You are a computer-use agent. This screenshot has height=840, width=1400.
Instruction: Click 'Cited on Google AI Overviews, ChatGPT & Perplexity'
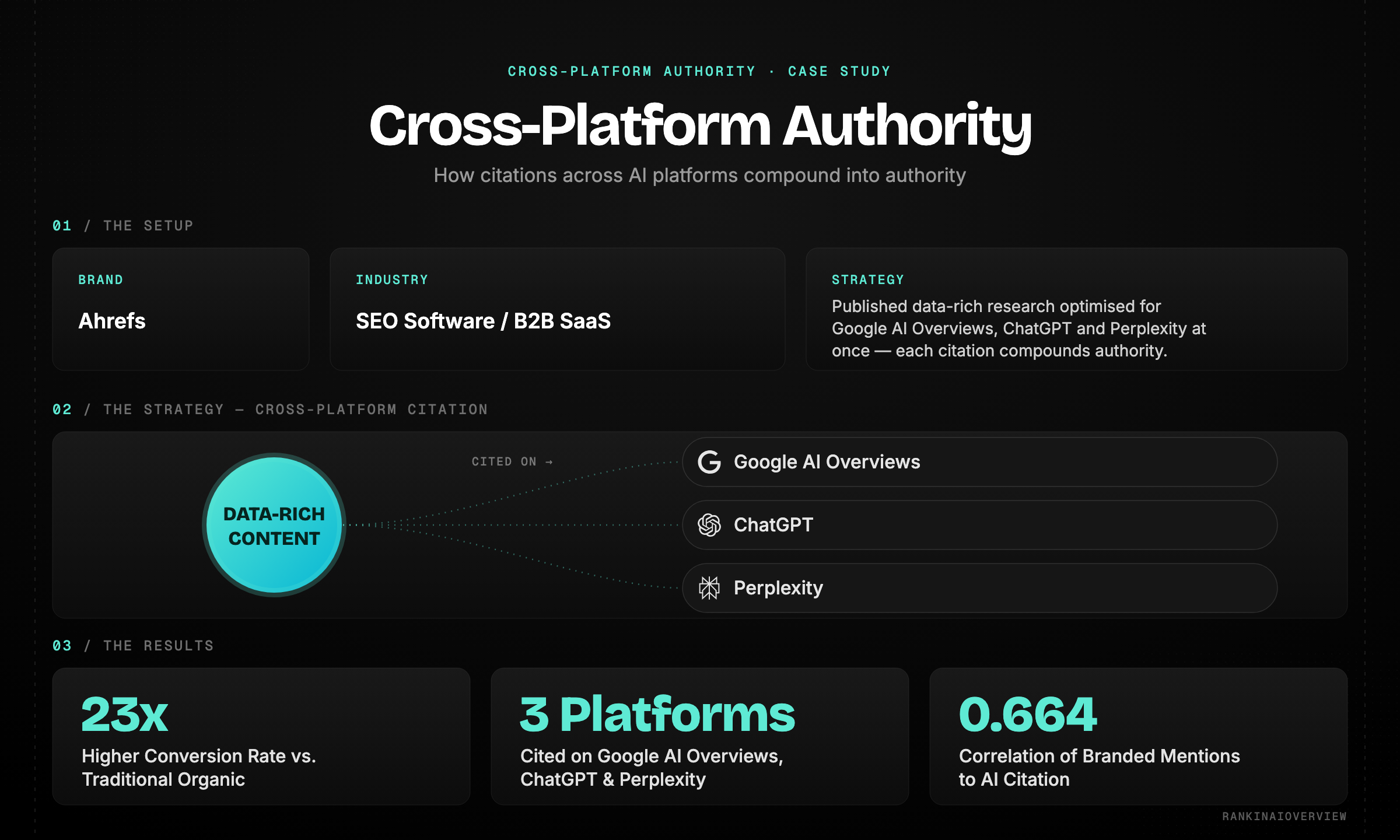(652, 768)
